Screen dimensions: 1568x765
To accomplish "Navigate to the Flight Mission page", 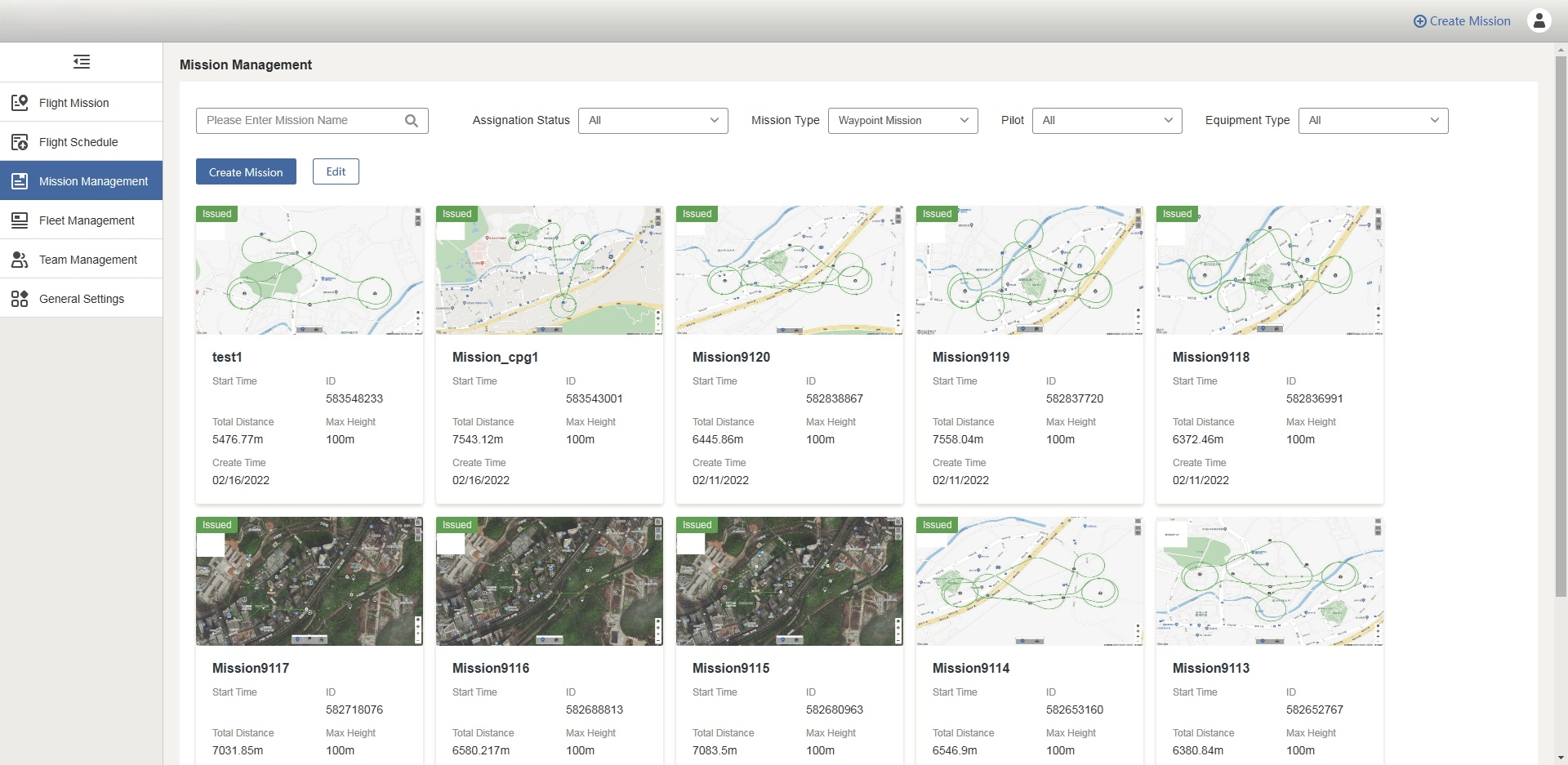I will click(73, 103).
